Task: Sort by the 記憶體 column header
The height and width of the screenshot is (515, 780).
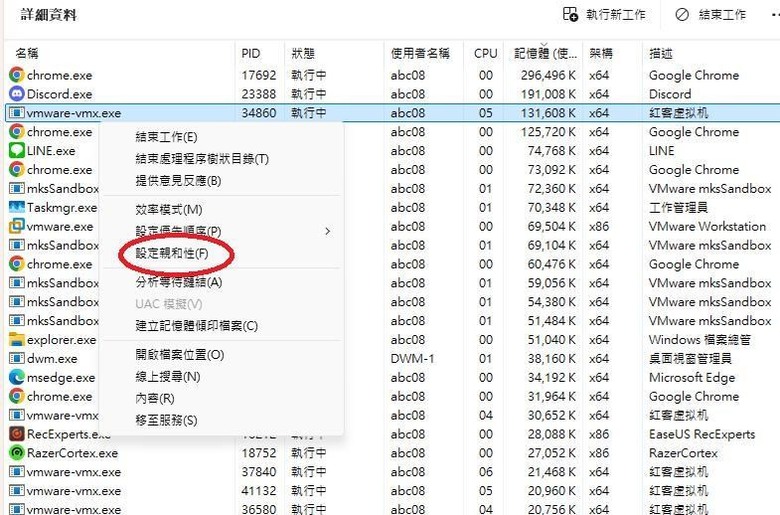Action: (x=545, y=53)
